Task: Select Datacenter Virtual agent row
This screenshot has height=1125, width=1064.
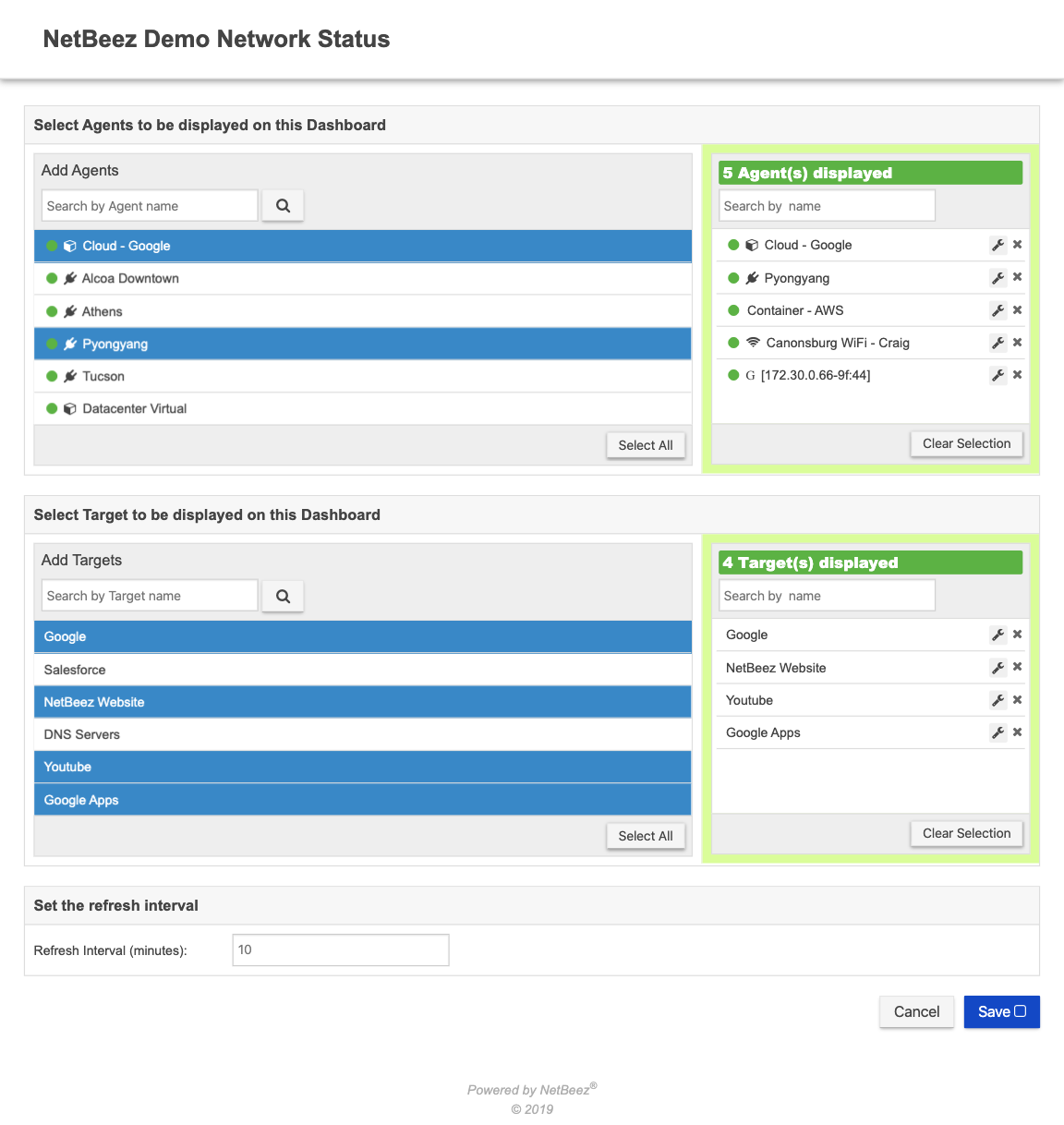Action: 363,408
